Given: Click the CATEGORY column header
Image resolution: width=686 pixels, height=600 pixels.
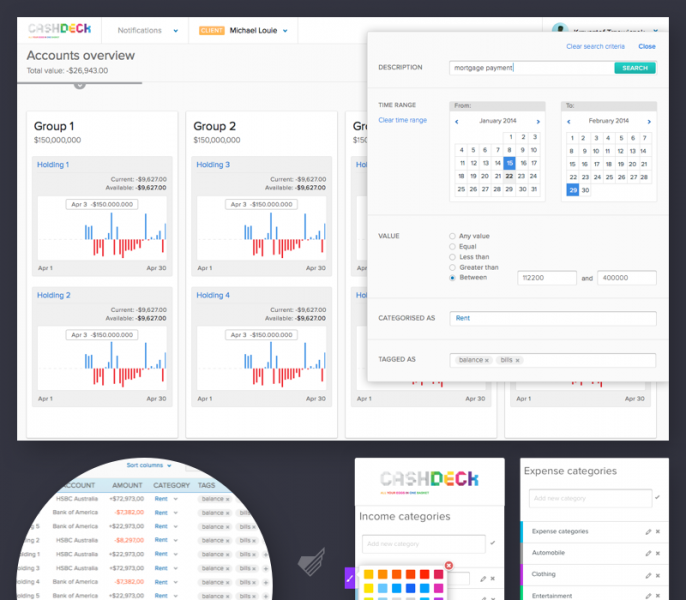Looking at the screenshot, I should tap(172, 485).
